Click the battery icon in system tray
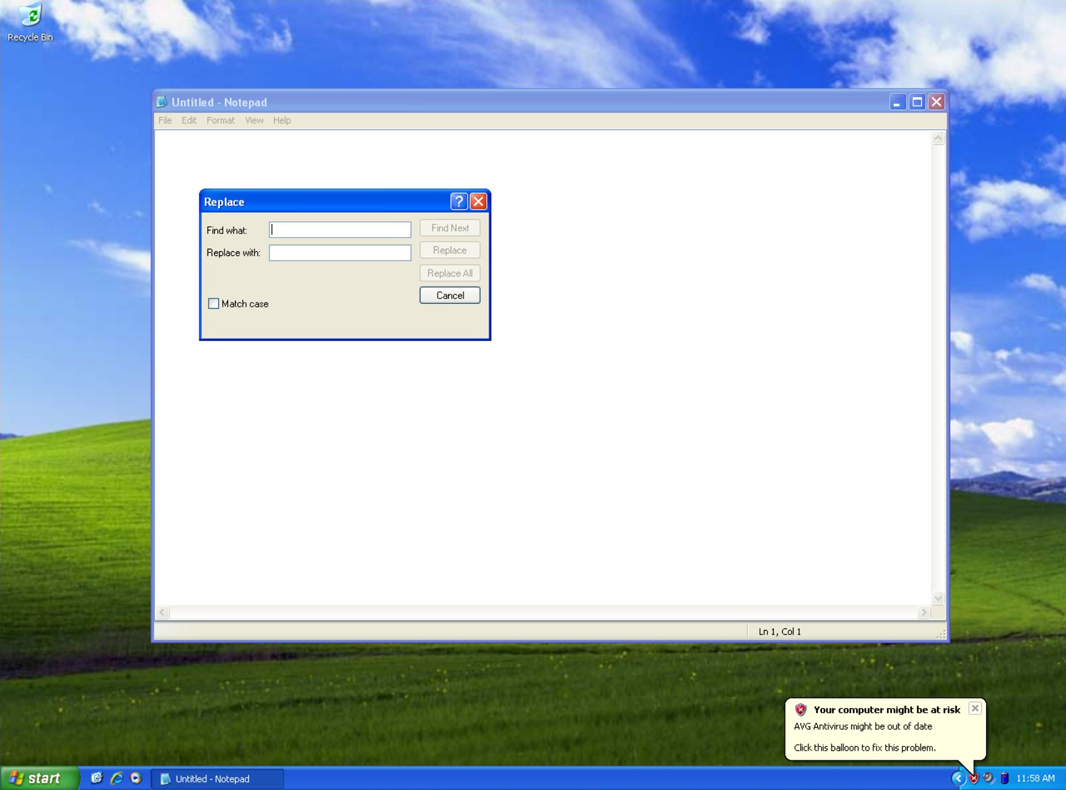This screenshot has width=1066, height=790. pyautogui.click(x=1004, y=778)
